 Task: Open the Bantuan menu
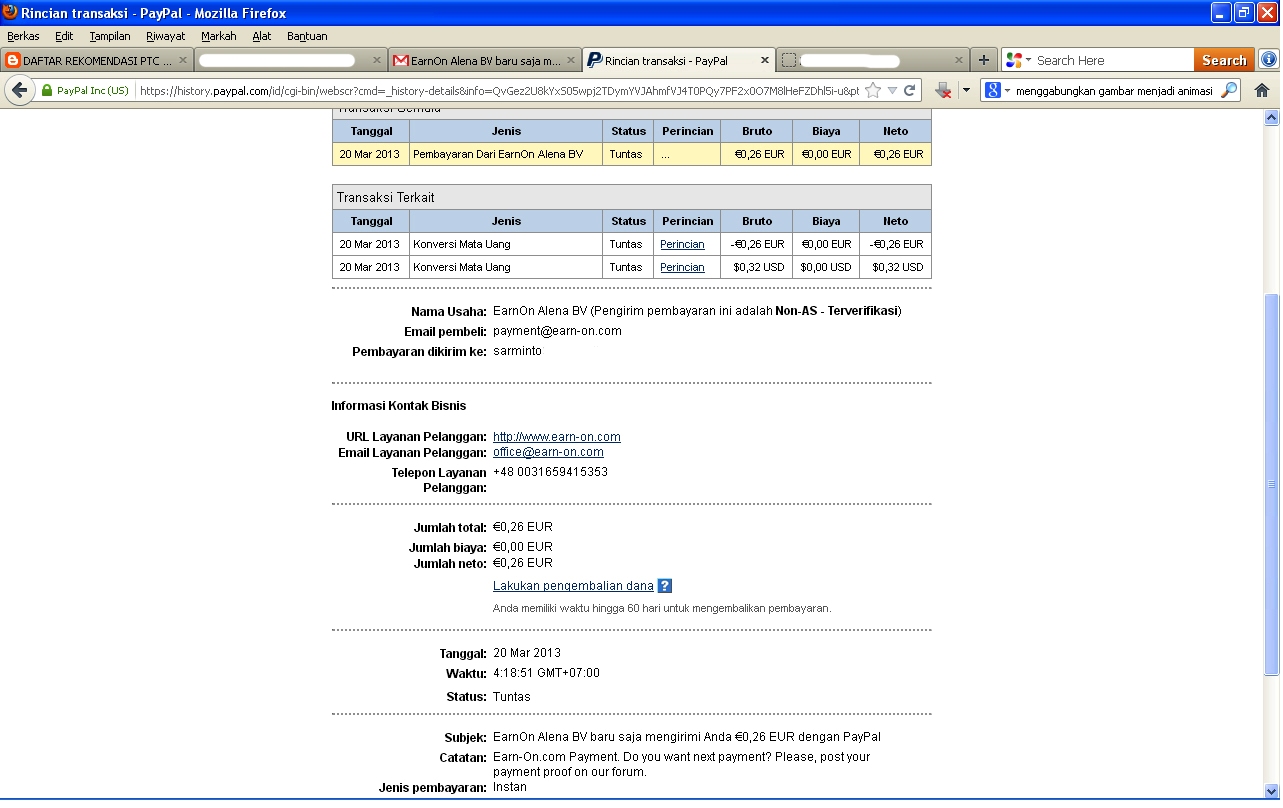pos(307,36)
